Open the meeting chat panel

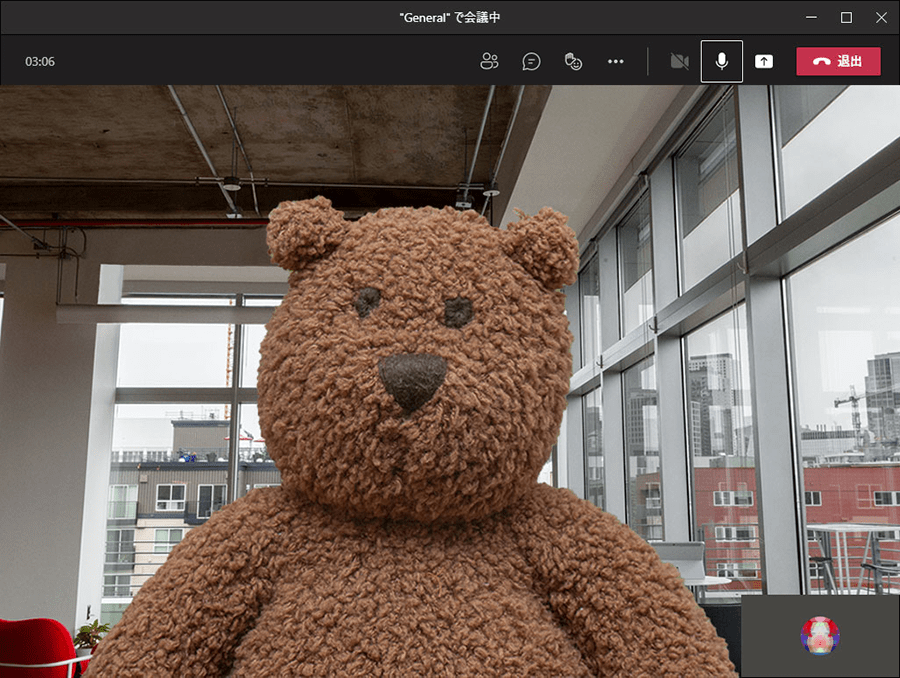click(531, 61)
